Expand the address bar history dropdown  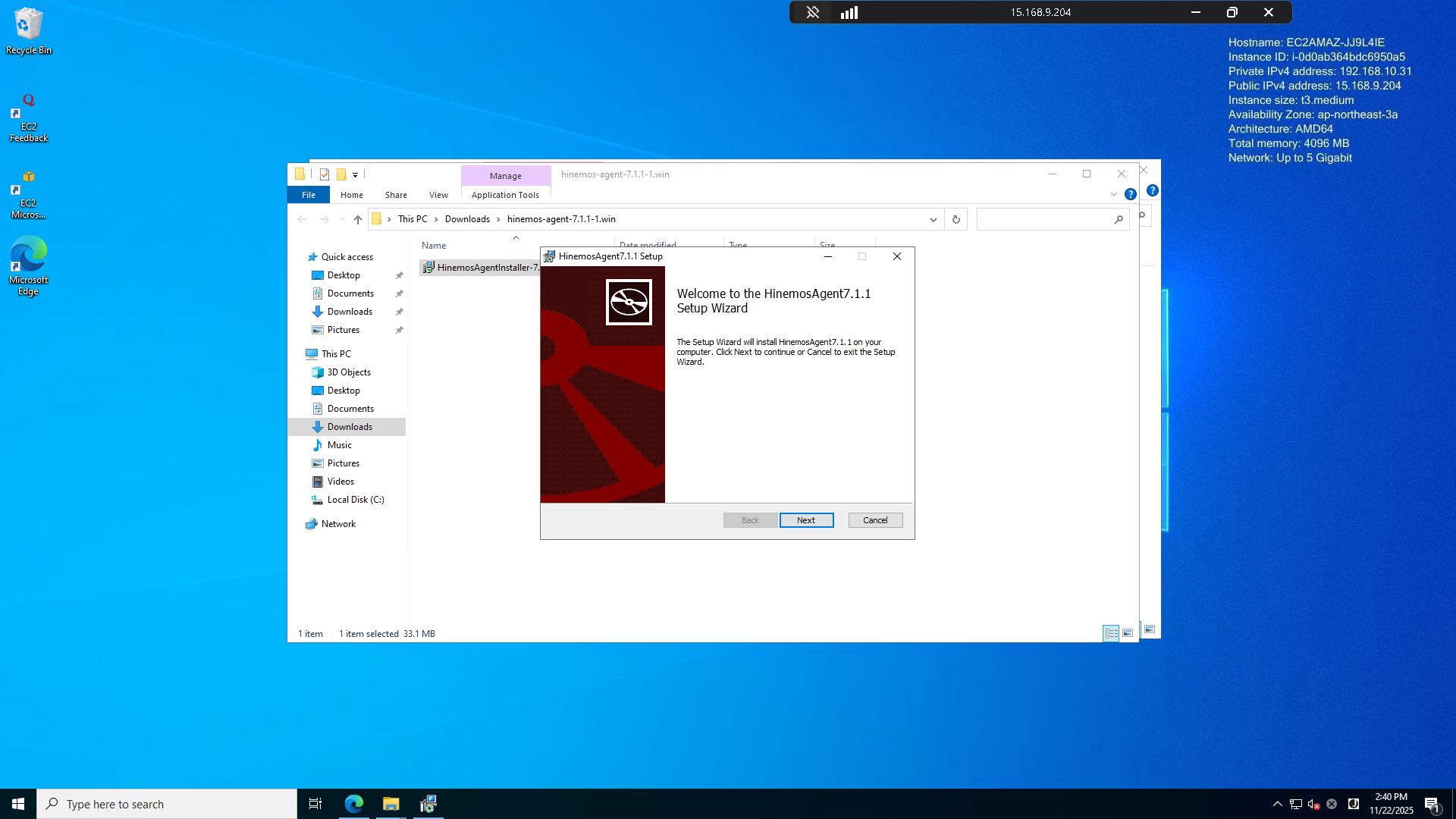pyautogui.click(x=933, y=219)
